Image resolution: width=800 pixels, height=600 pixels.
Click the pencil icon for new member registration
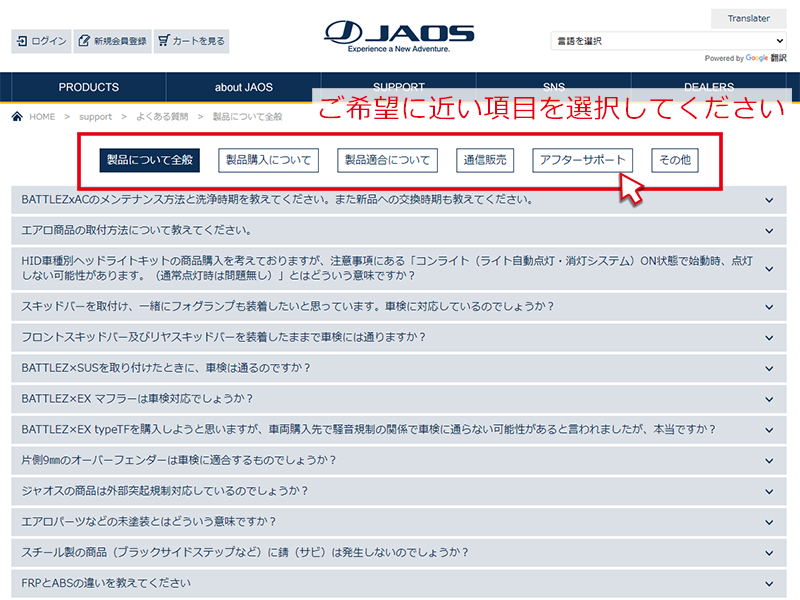coord(84,41)
